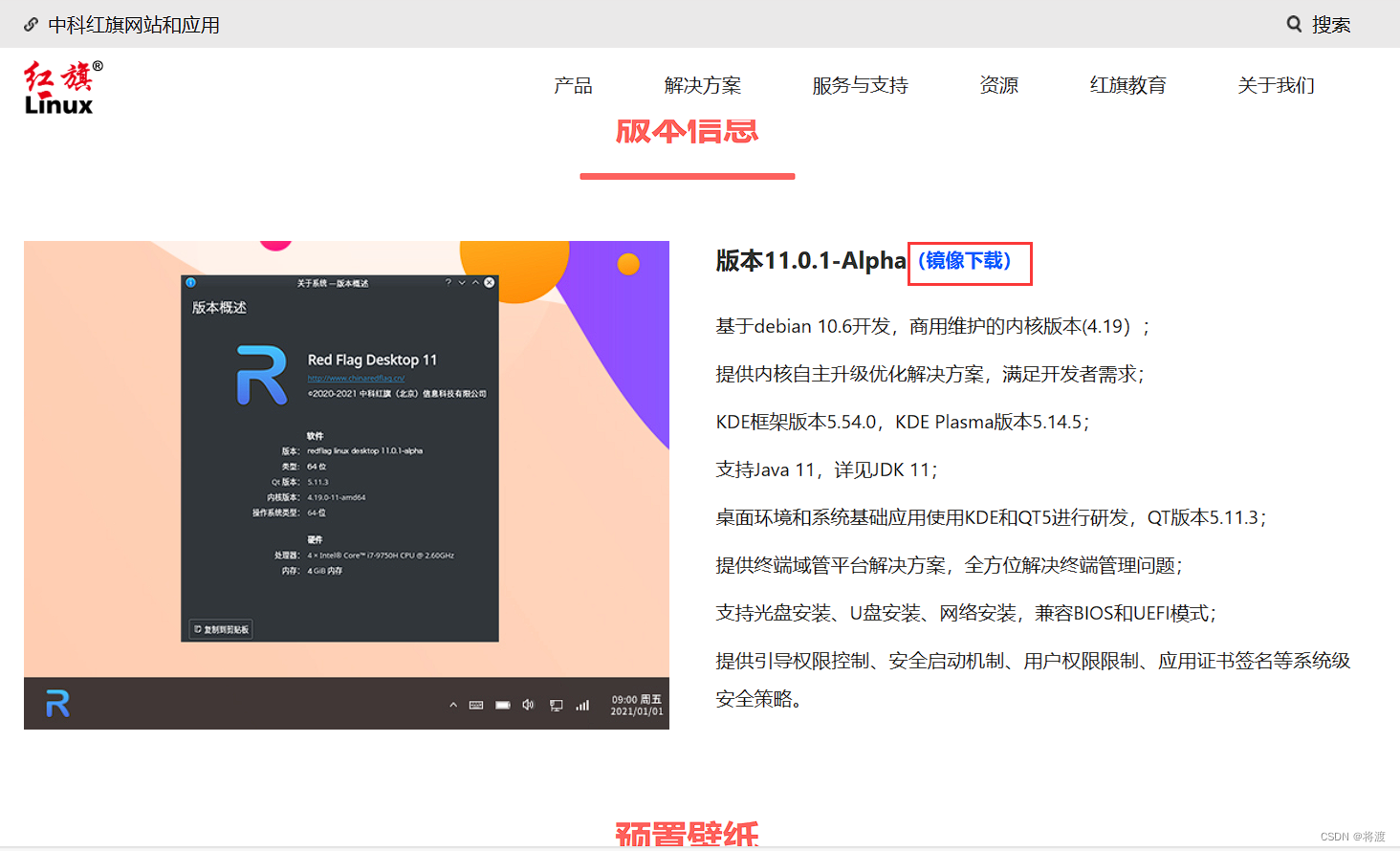Click the 09:00 clock in screenshot taskbar
Screen dimensions: 1400x851
(636, 699)
